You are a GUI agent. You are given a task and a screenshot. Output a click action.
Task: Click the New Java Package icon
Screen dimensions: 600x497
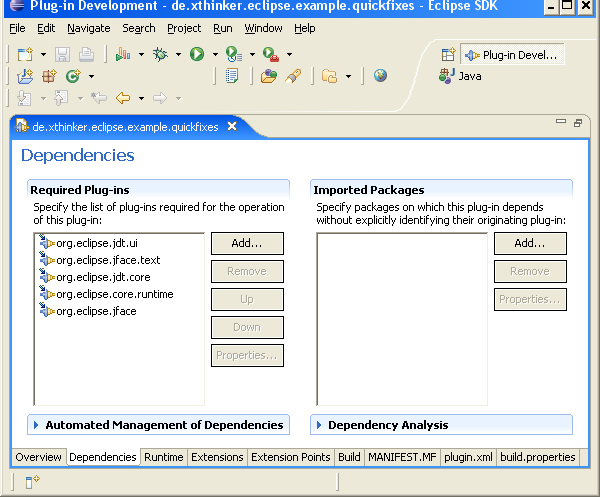point(49,76)
